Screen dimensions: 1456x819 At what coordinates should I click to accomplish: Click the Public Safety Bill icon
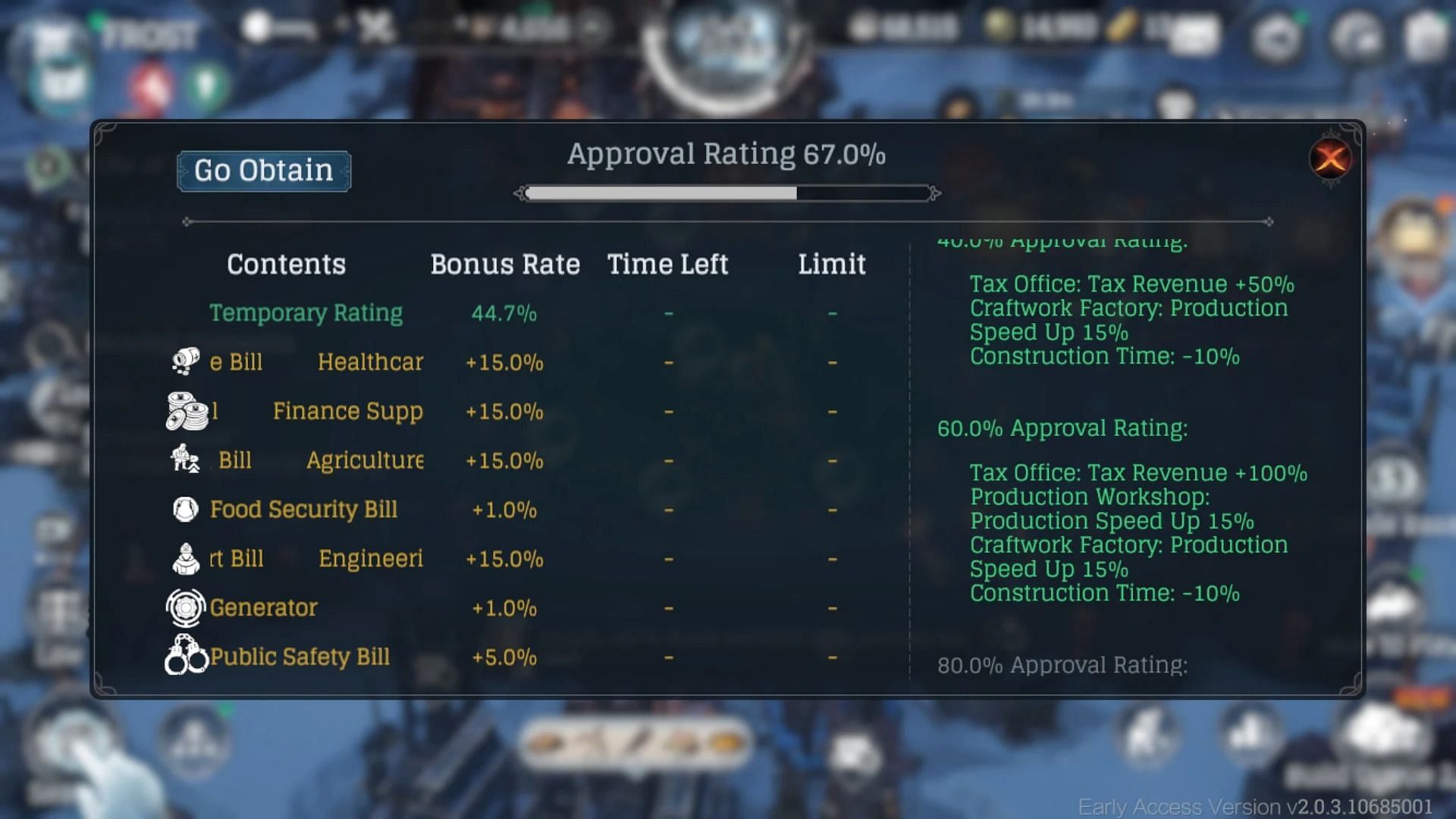point(185,656)
